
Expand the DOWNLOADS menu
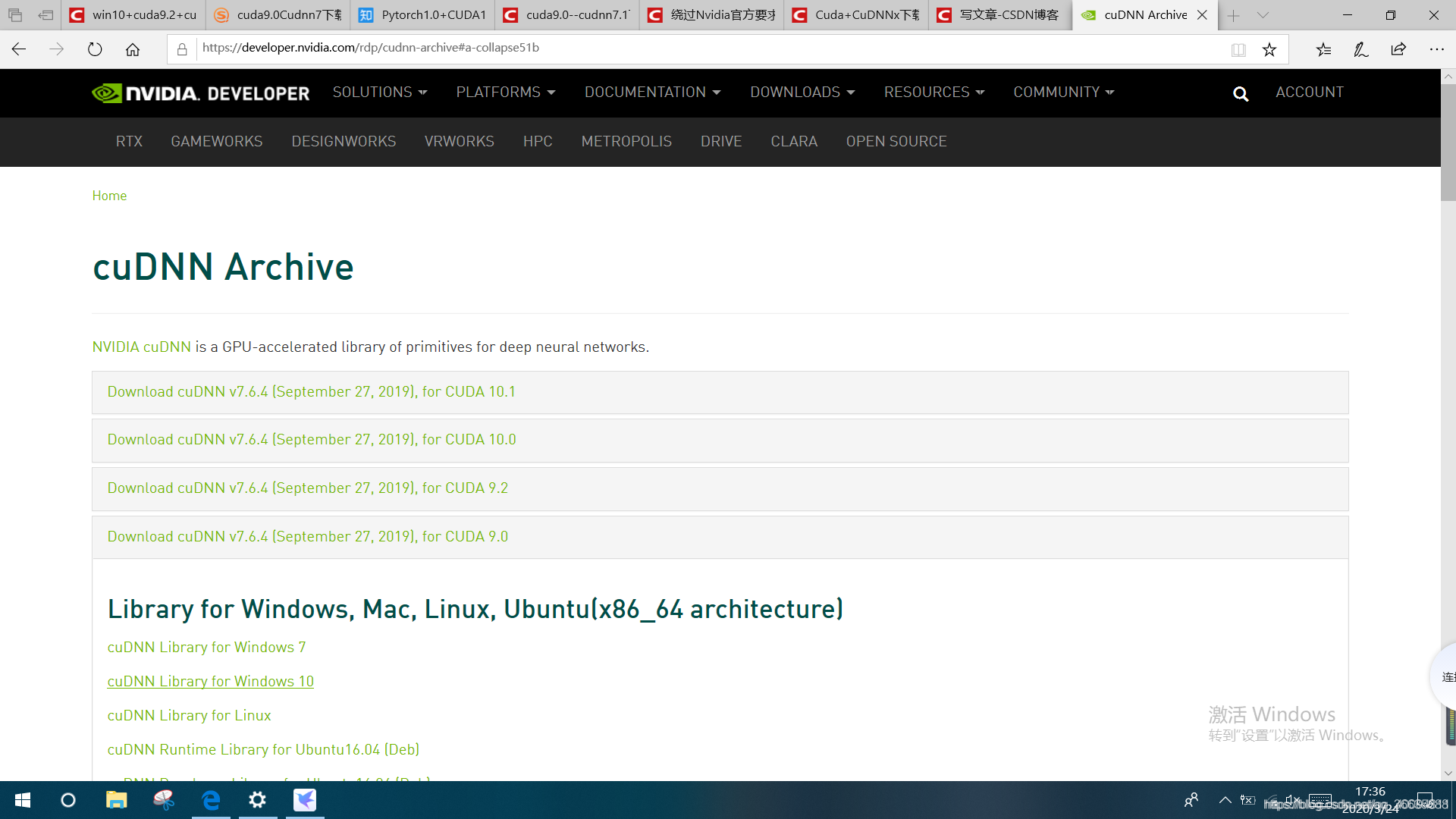[802, 93]
